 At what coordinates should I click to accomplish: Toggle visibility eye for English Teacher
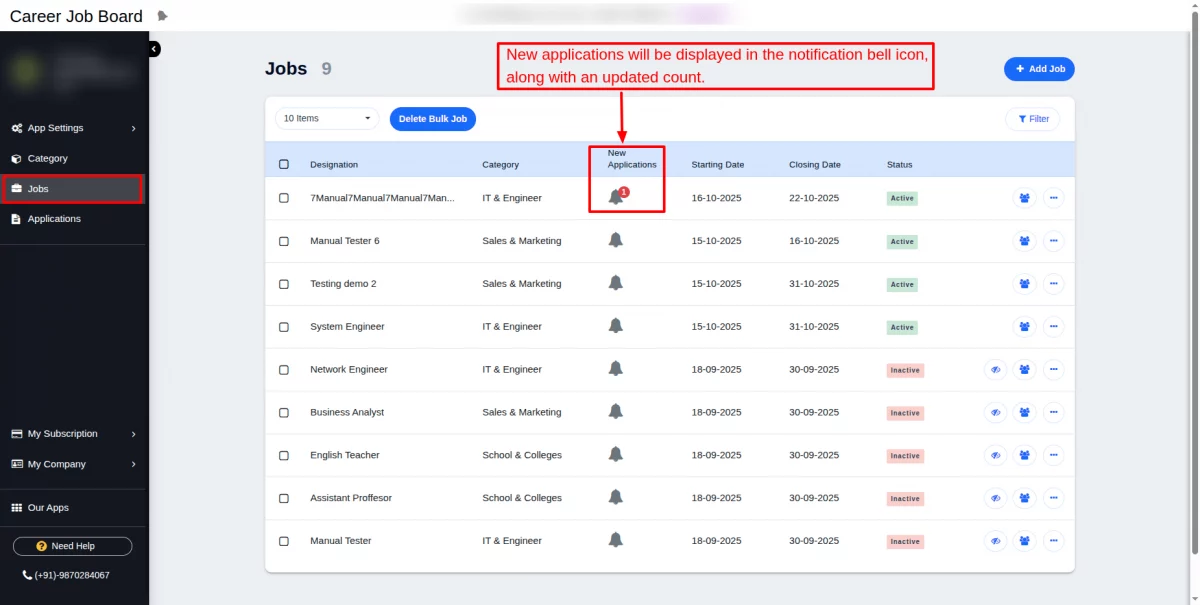[995, 455]
